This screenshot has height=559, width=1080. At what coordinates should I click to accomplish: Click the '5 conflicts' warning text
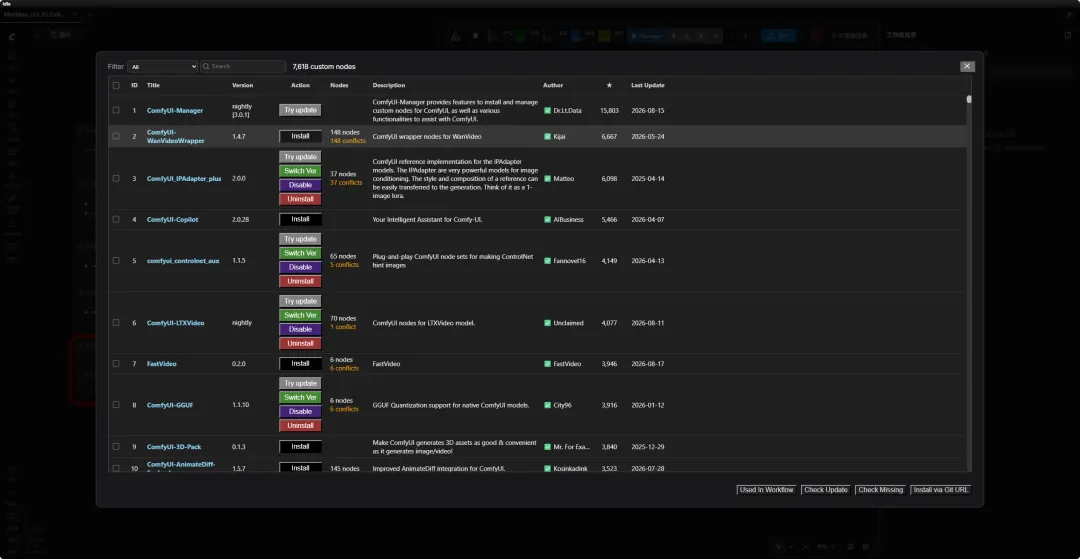point(344,265)
